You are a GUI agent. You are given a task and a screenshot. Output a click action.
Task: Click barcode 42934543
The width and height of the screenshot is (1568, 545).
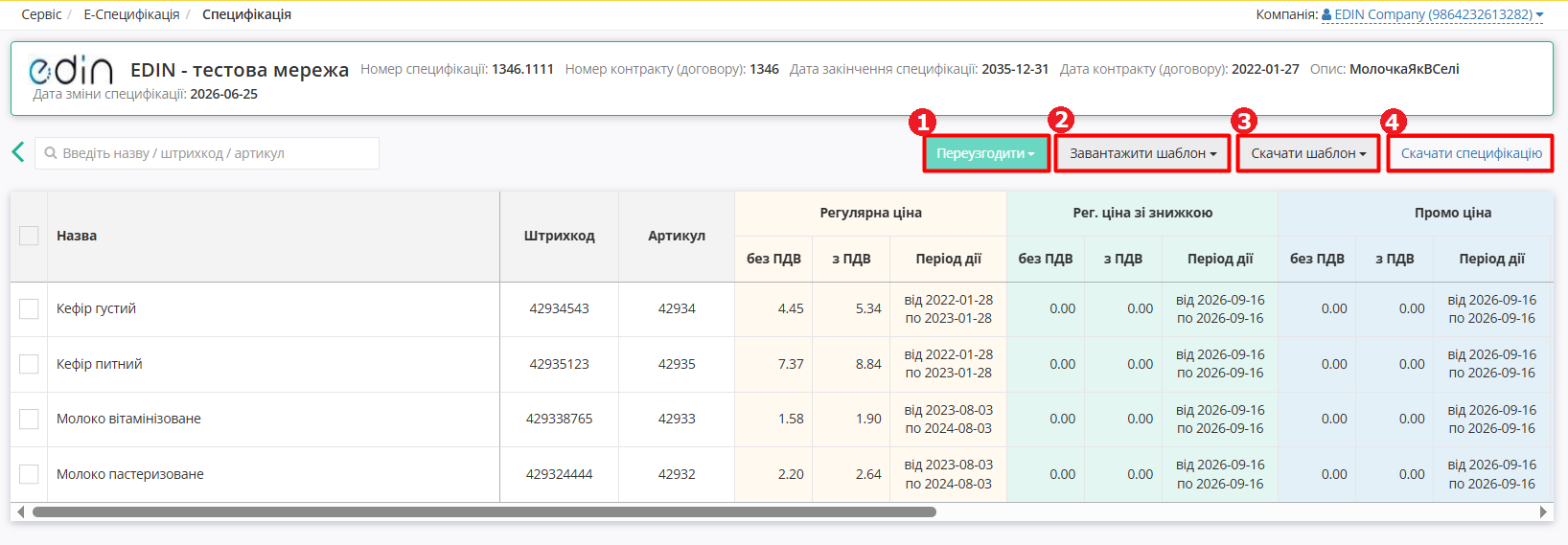coord(560,308)
